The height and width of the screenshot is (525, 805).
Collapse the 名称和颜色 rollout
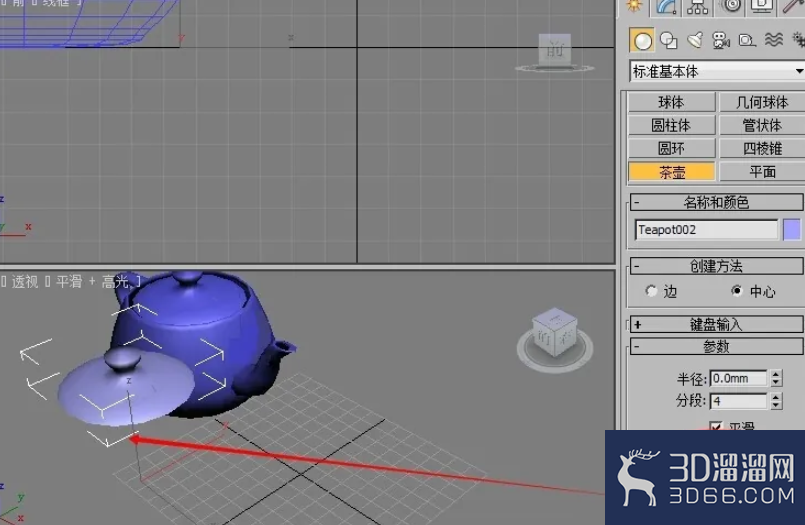(x=716, y=202)
